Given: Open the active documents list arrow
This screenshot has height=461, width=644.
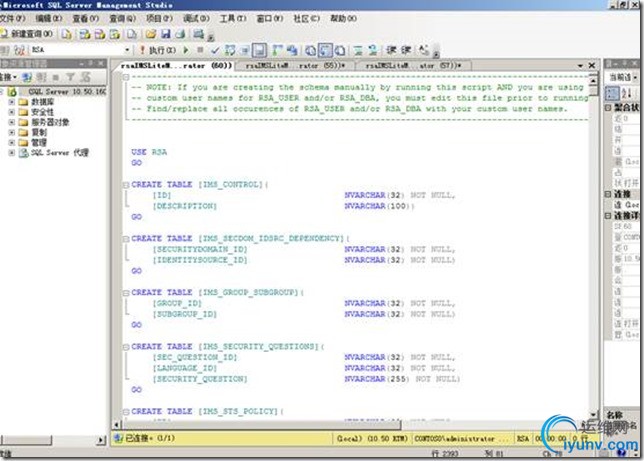Looking at the screenshot, I should [x=580, y=66].
